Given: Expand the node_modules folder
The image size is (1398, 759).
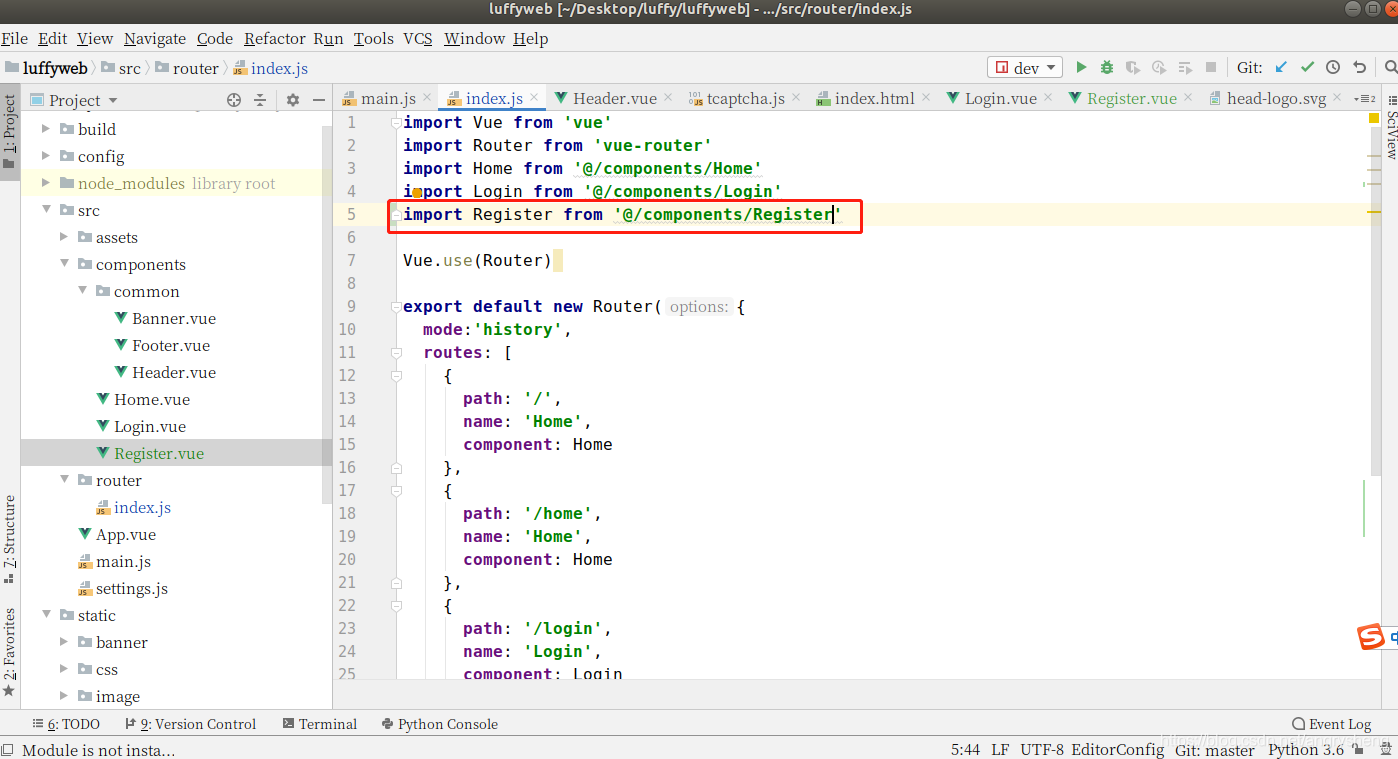Looking at the screenshot, I should (46, 183).
